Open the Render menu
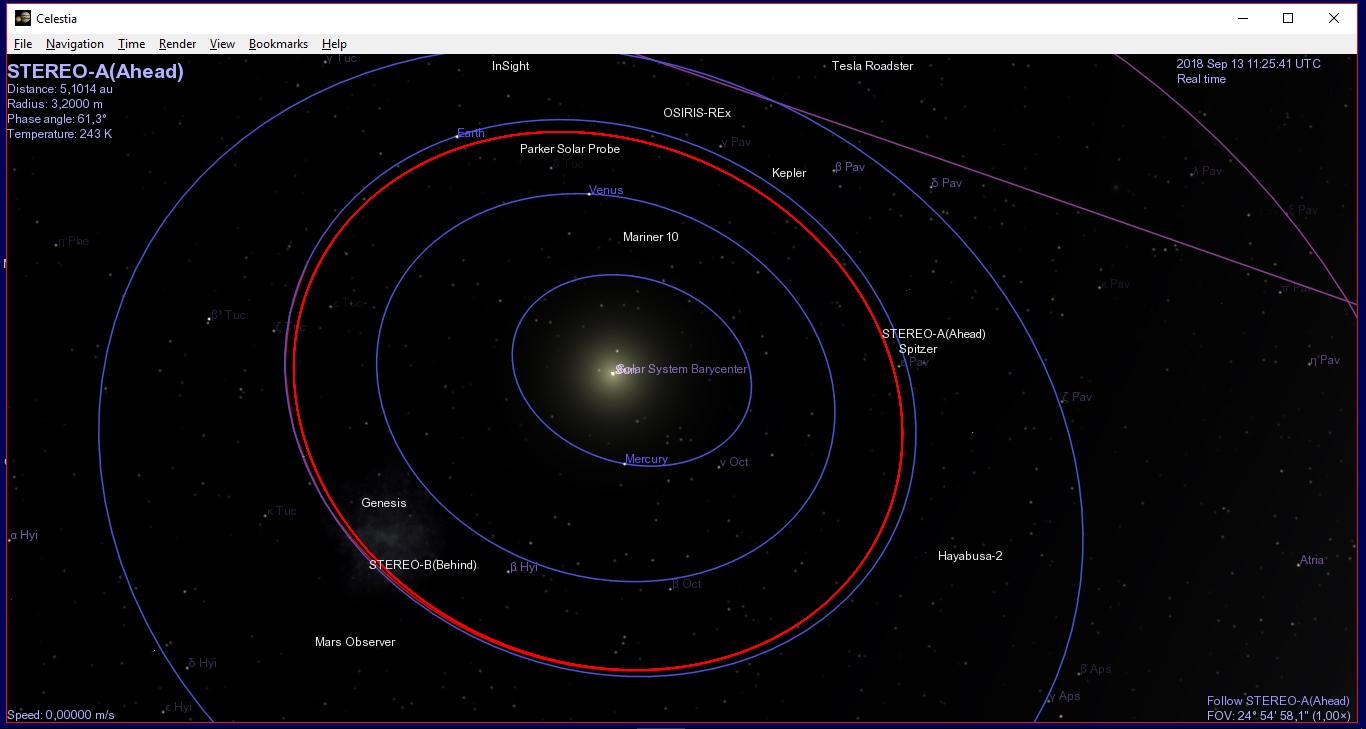The height and width of the screenshot is (729, 1366). coord(177,44)
